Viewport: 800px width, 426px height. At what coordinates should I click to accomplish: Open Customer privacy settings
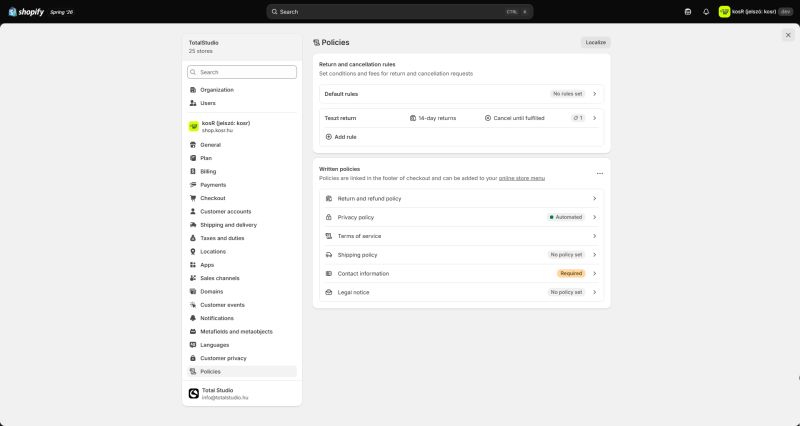coord(242,358)
